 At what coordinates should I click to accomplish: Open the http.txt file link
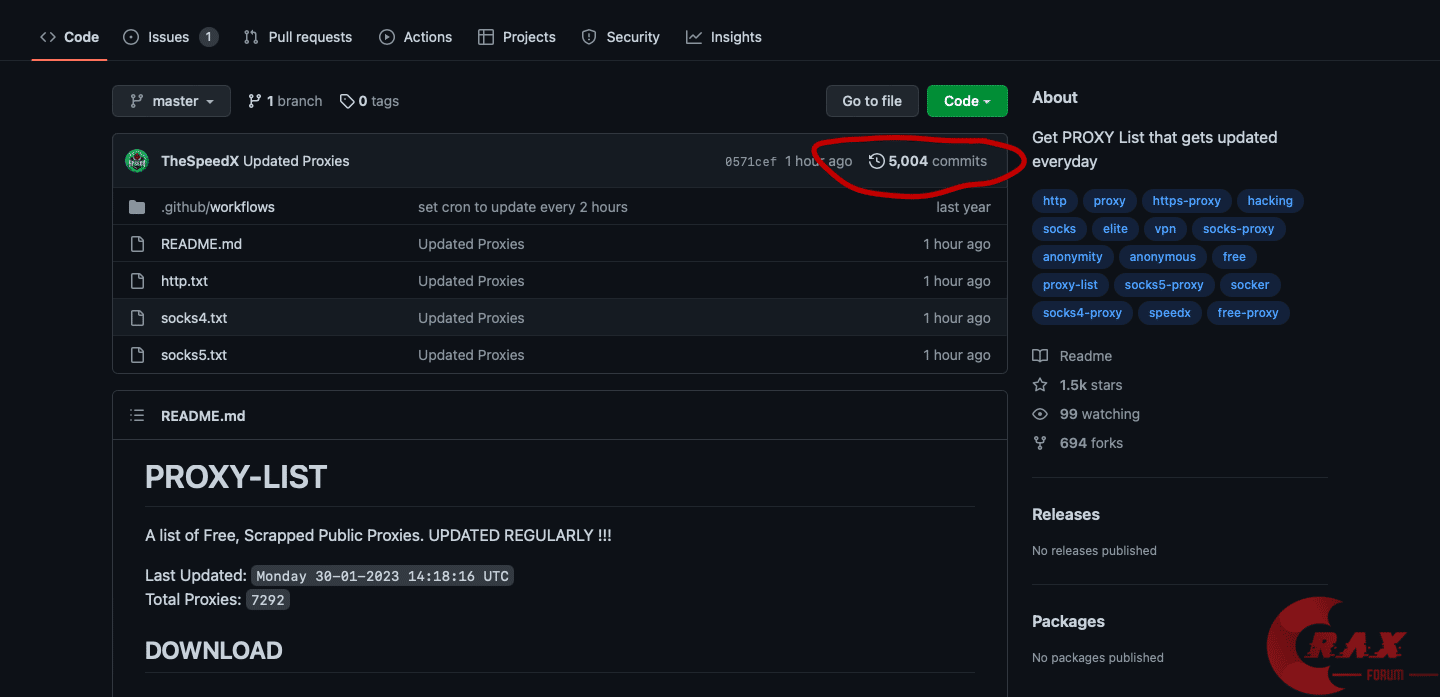click(x=184, y=281)
